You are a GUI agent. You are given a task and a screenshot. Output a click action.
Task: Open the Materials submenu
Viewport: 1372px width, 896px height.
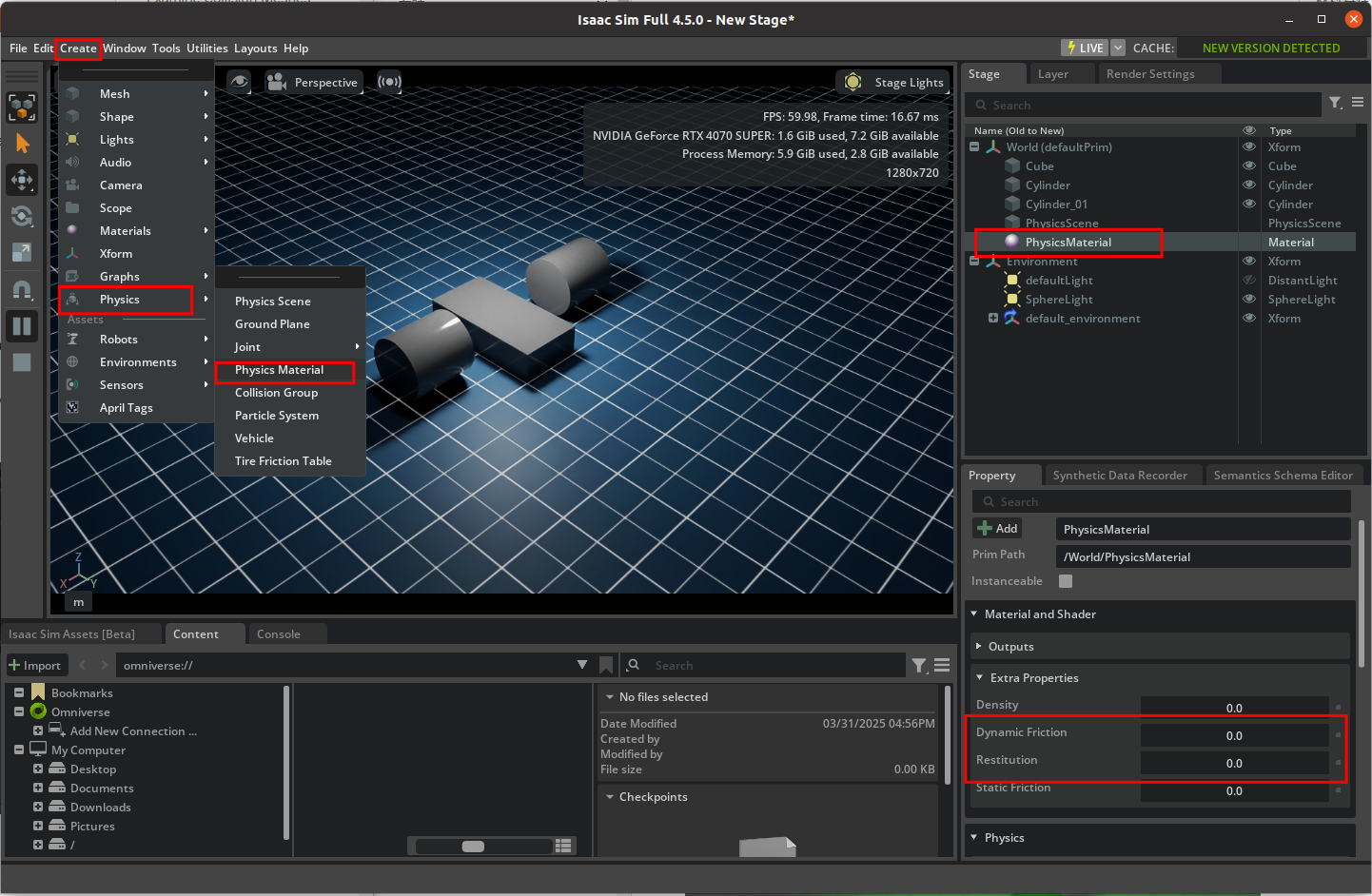136,231
